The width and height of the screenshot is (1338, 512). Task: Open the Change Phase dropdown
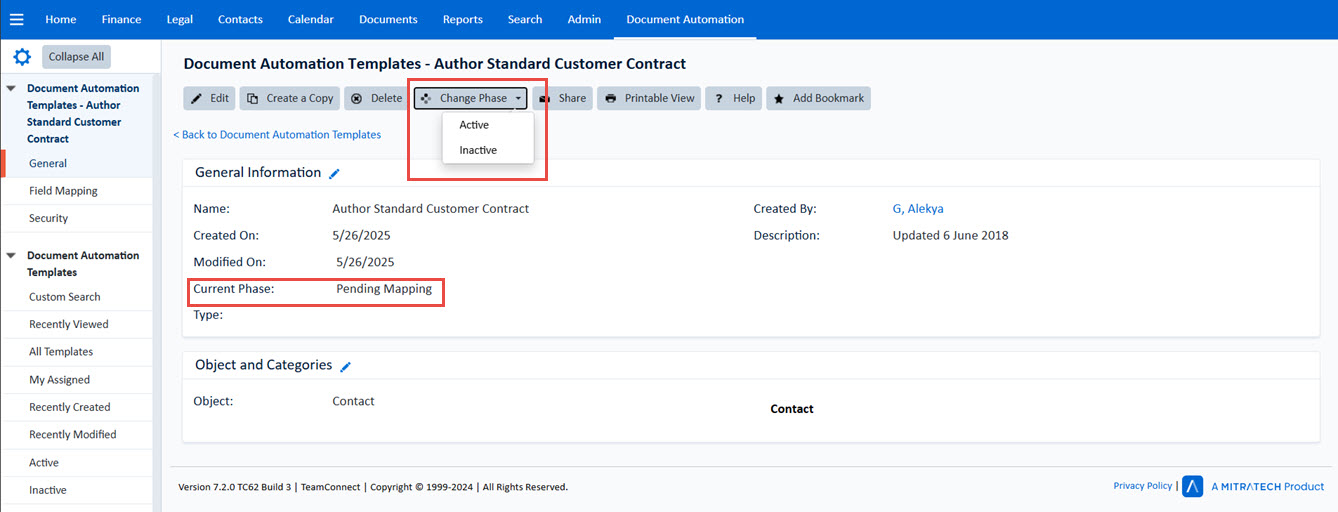pos(470,98)
